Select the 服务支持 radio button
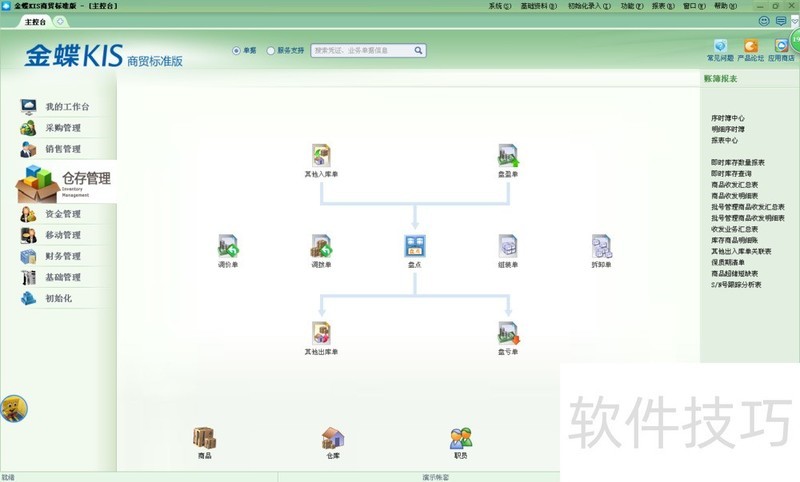This screenshot has height=482, width=800. [271, 50]
